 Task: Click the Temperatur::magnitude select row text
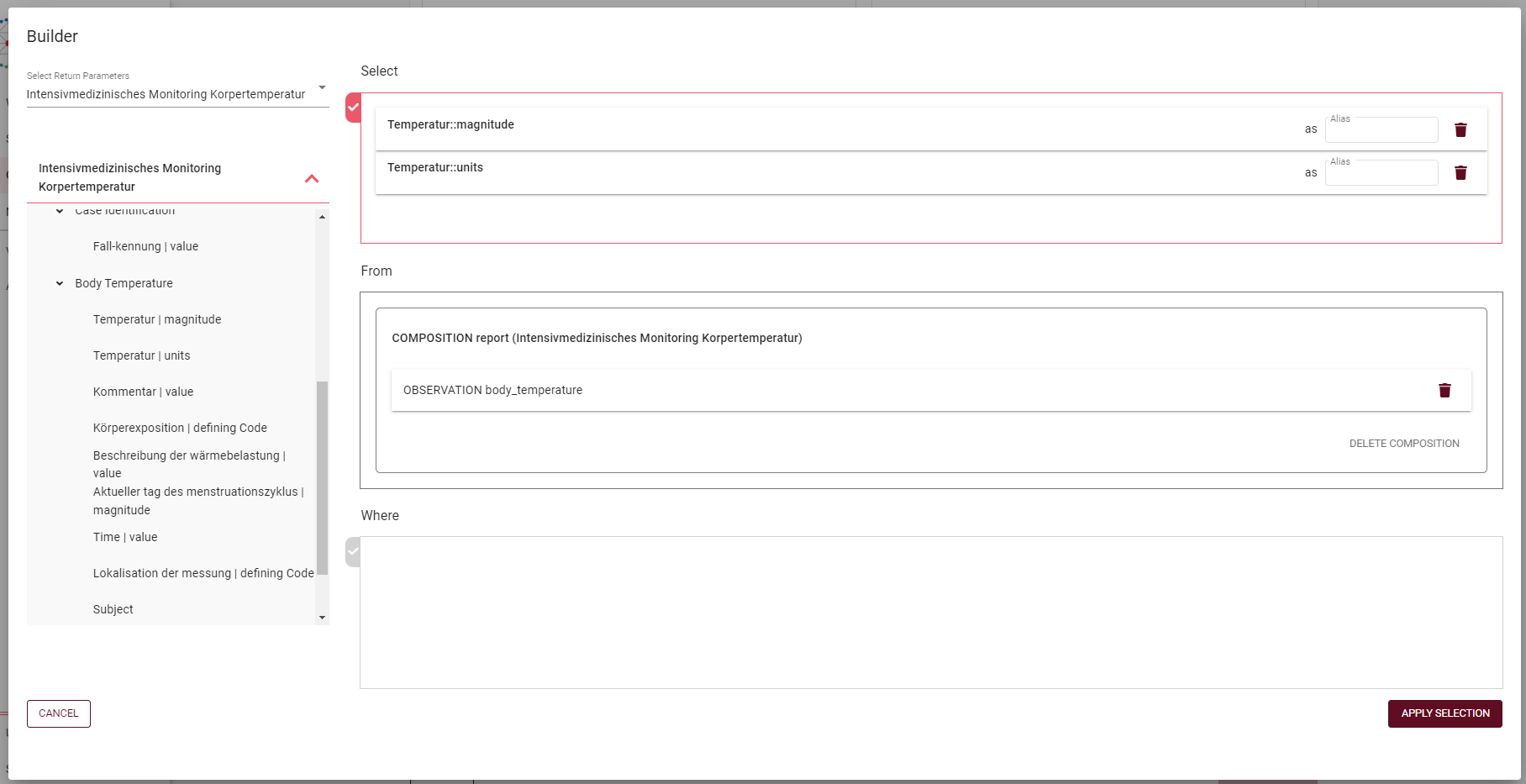coord(450,124)
